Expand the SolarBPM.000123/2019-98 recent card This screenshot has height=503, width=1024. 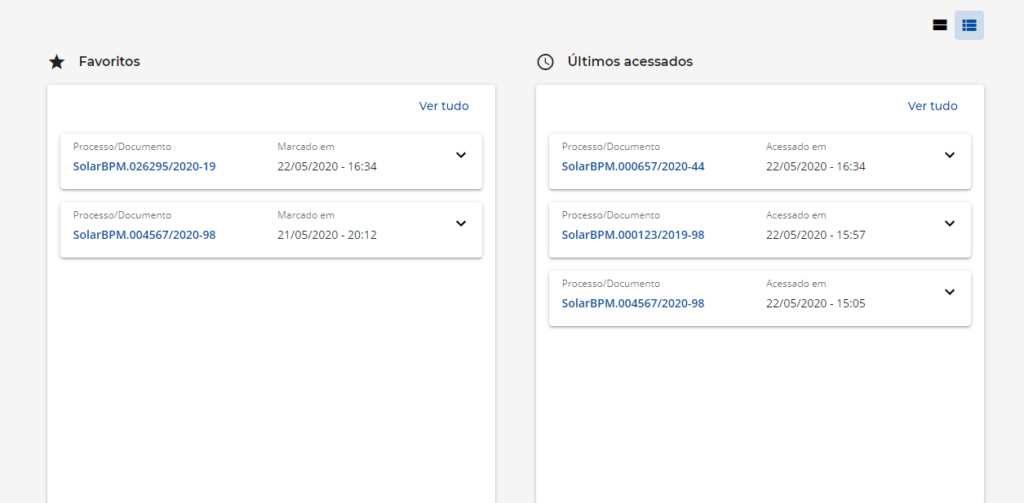point(950,223)
